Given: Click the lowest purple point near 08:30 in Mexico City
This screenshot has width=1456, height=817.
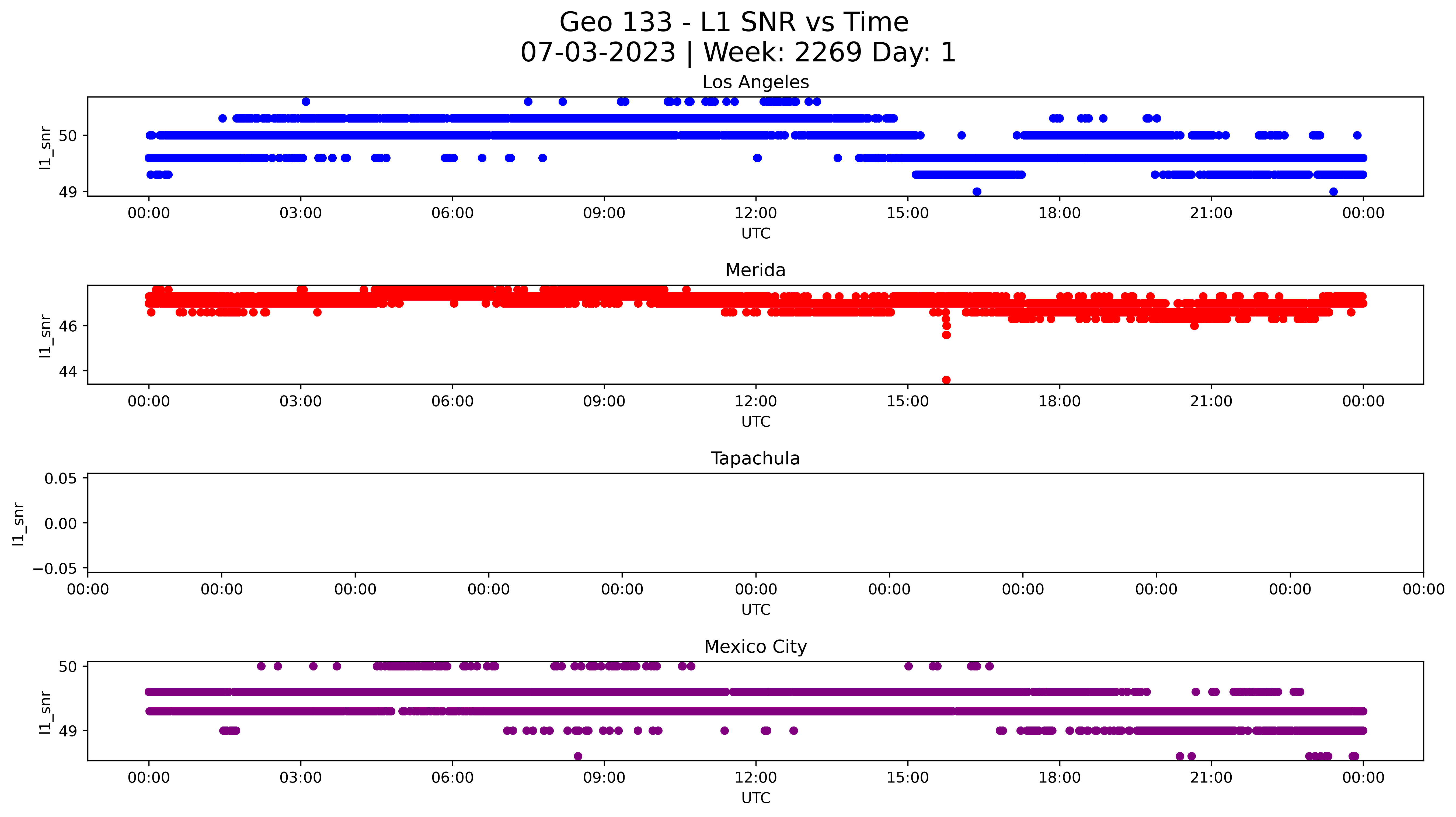Looking at the screenshot, I should click(x=578, y=756).
